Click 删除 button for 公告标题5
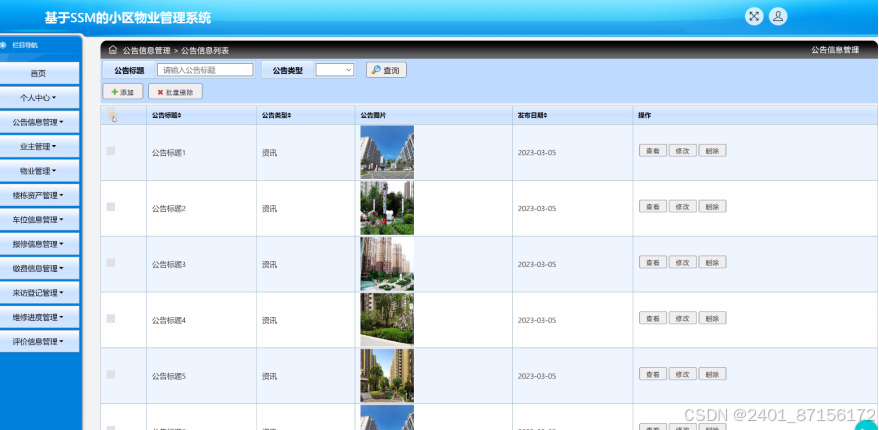 713,374
